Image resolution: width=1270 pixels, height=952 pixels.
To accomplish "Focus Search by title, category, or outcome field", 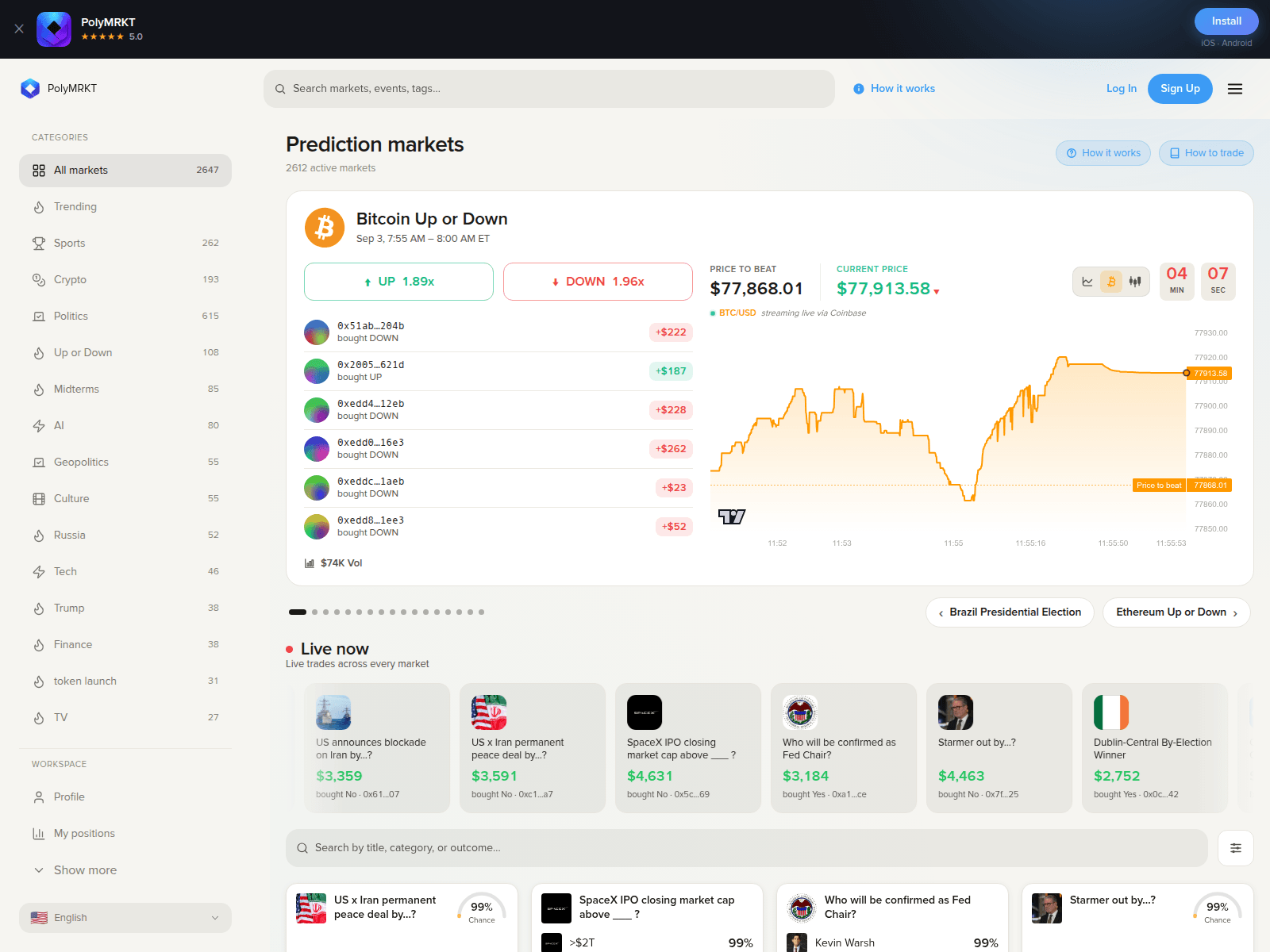I will point(747,848).
